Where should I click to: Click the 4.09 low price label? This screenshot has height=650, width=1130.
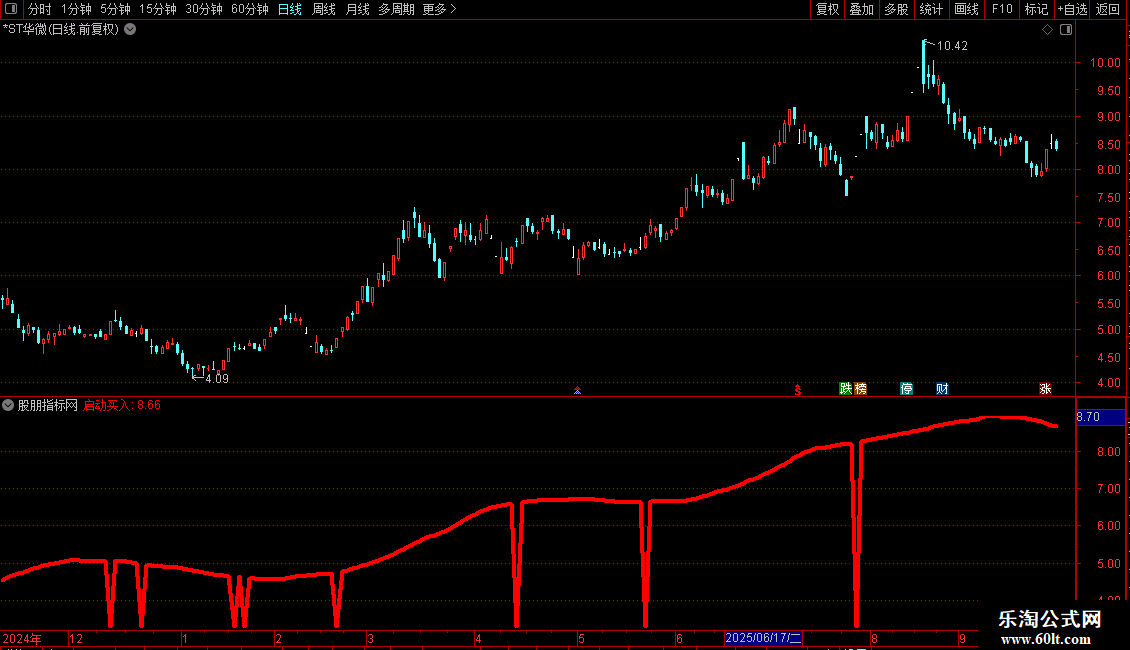(217, 379)
